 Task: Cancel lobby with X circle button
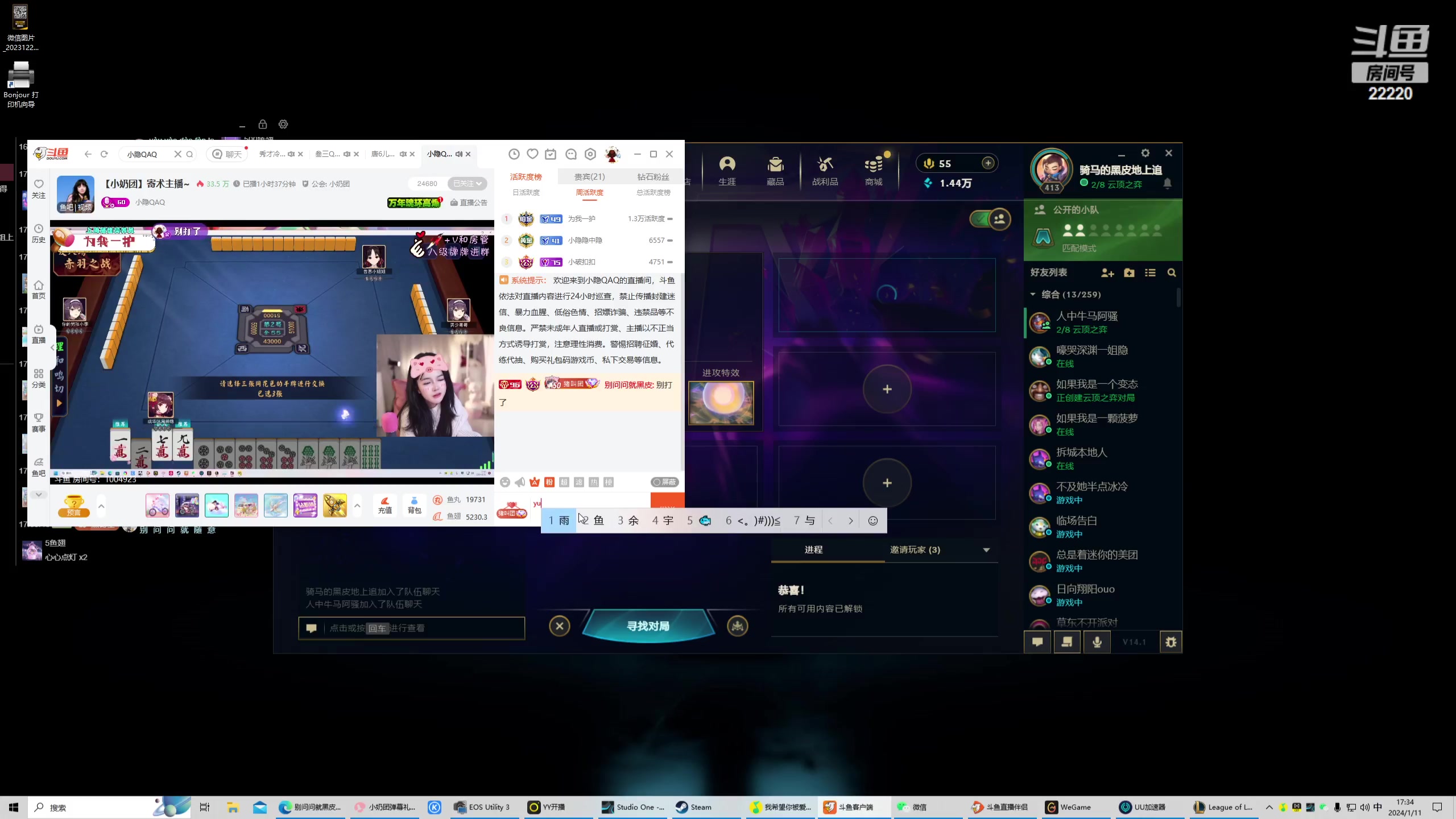click(560, 626)
